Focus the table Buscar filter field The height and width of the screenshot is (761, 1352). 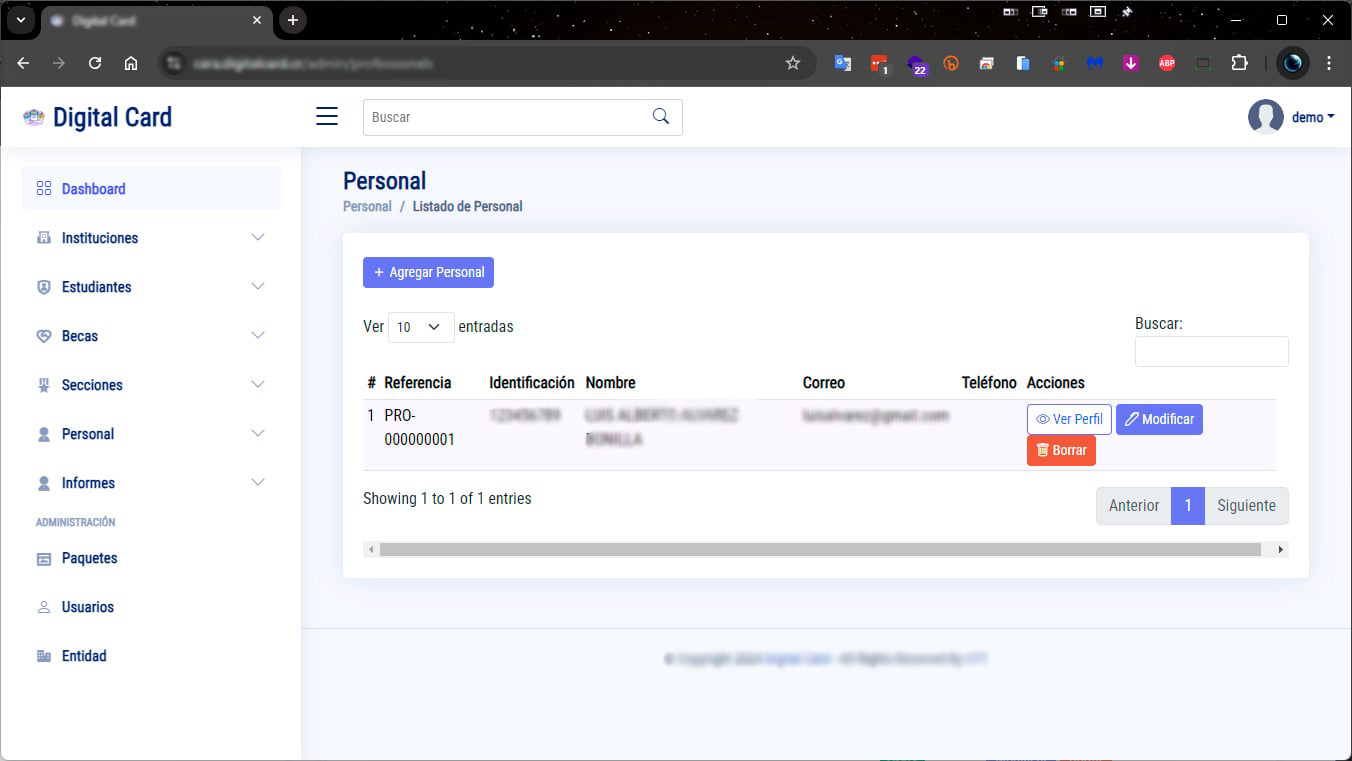tap(1211, 351)
